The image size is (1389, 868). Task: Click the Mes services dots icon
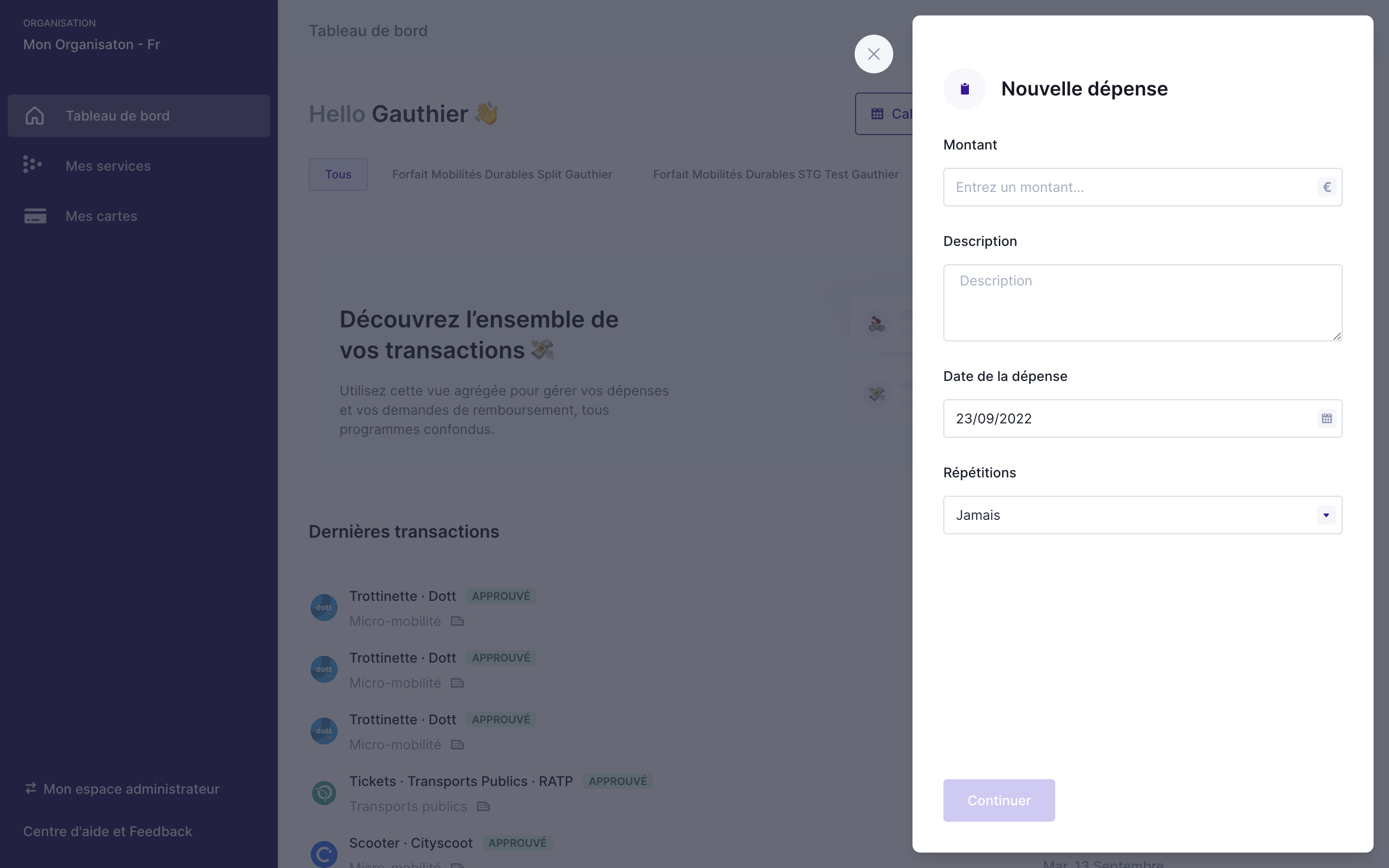click(x=32, y=165)
